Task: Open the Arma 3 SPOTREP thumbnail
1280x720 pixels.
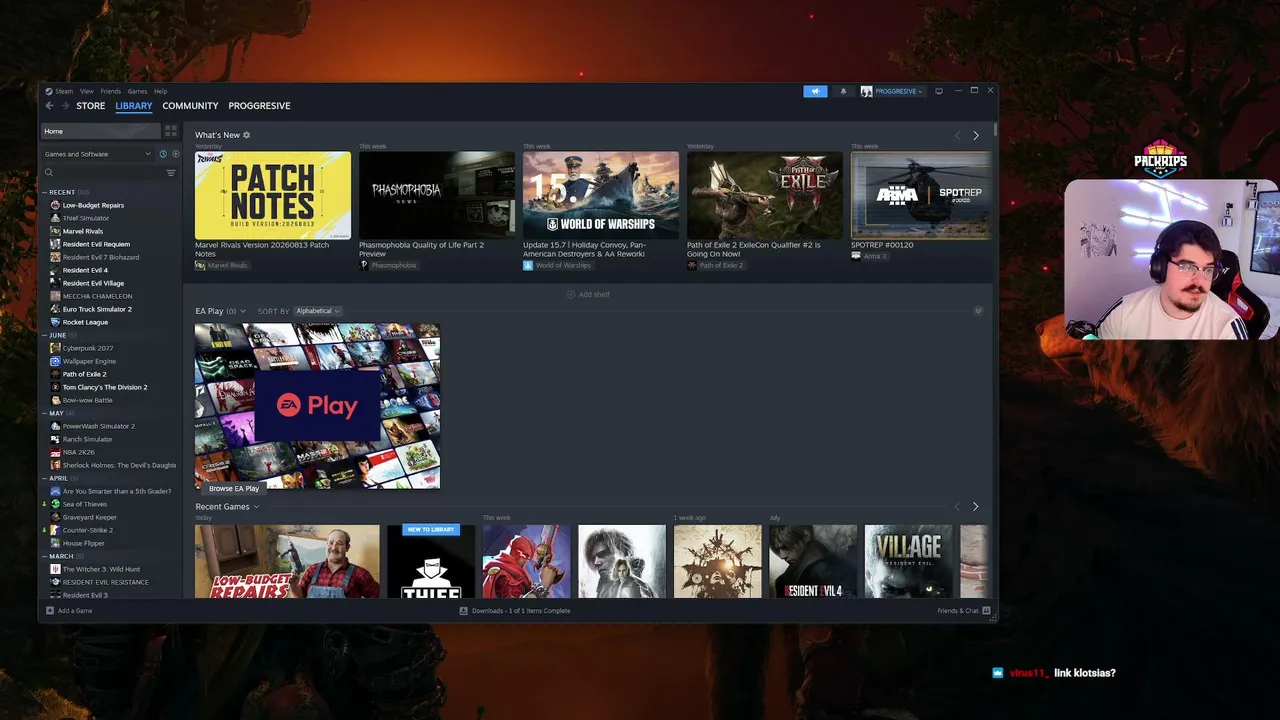Action: click(x=921, y=195)
